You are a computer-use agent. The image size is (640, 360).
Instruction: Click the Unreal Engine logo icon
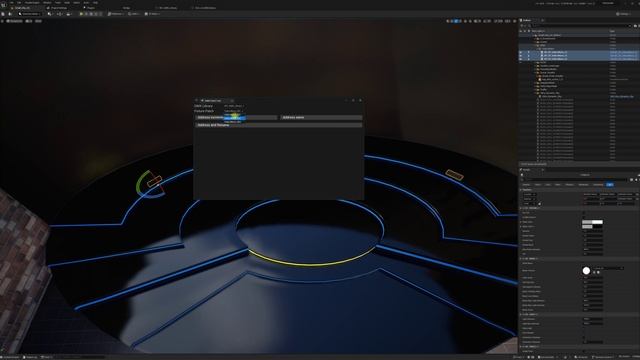click(4, 4)
